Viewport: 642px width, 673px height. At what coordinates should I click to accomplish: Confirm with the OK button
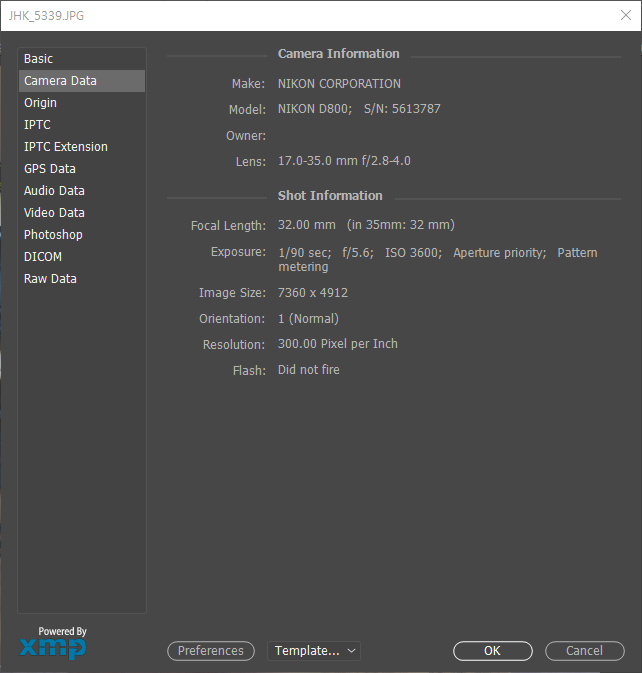(x=493, y=651)
